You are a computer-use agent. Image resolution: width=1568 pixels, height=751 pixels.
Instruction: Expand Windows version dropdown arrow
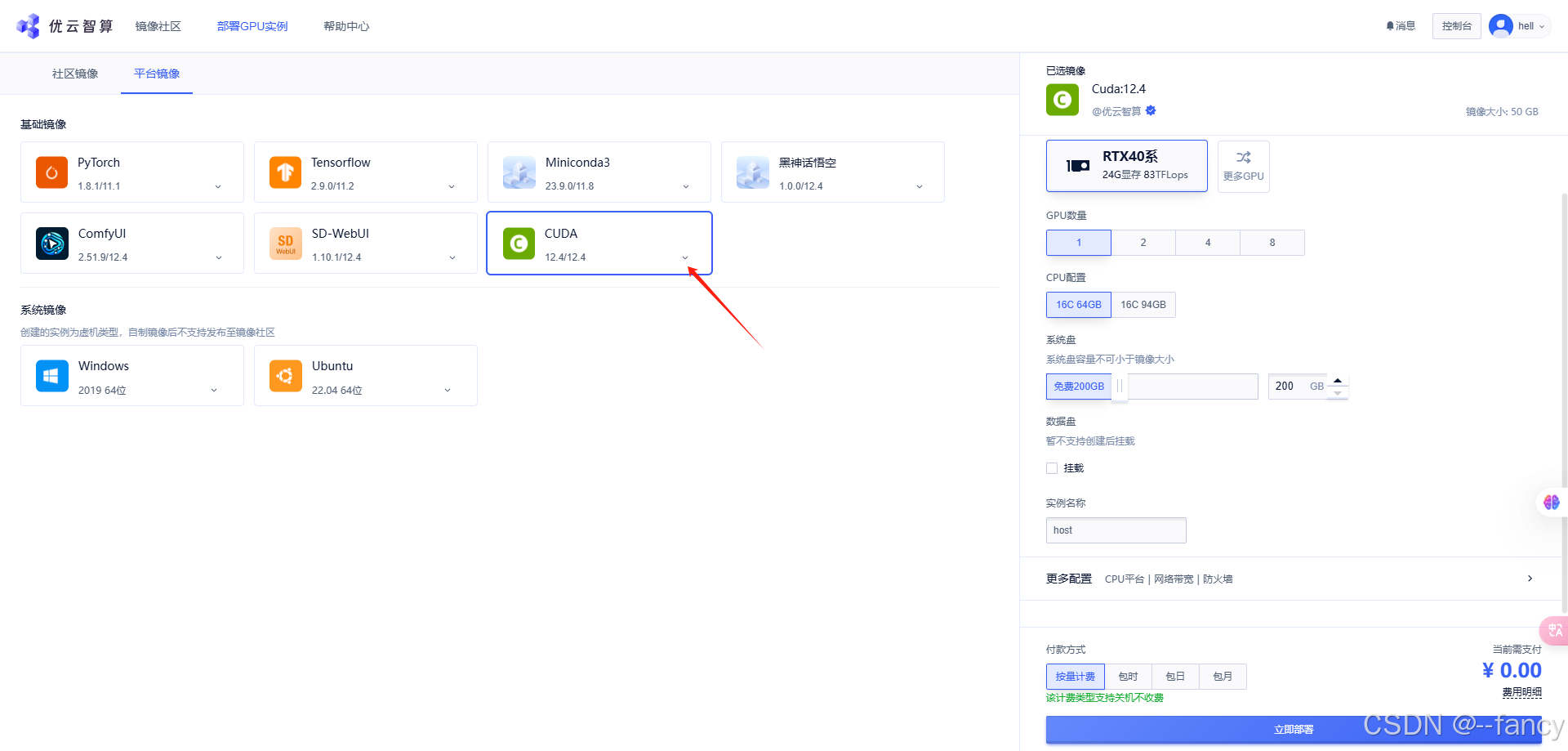[214, 391]
